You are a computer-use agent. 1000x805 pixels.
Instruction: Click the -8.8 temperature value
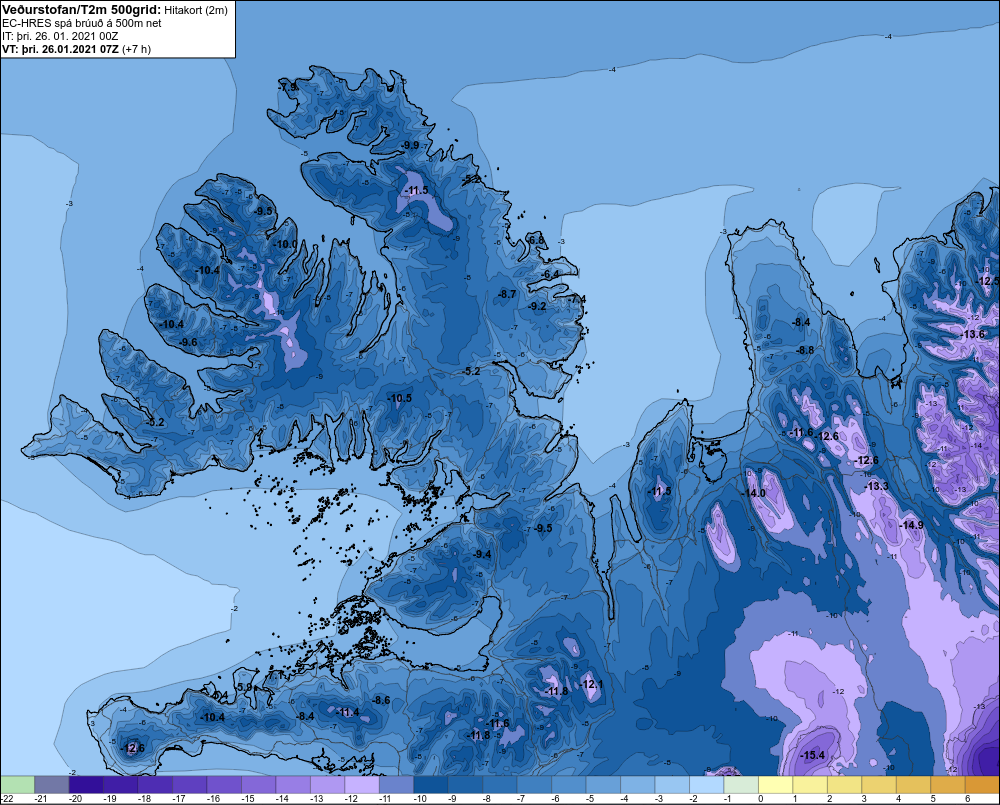pyautogui.click(x=805, y=350)
